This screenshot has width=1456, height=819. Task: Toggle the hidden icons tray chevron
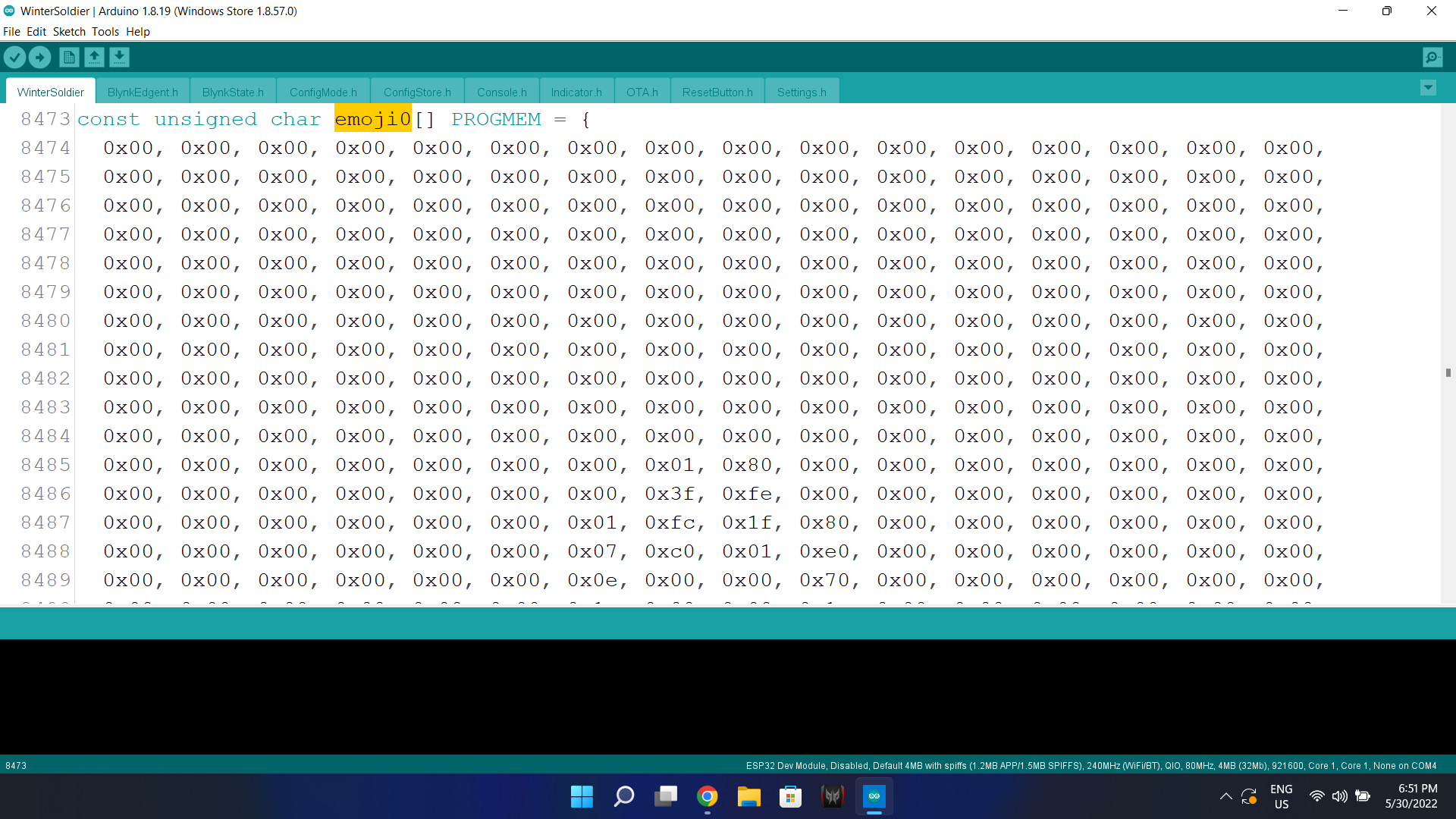(1225, 796)
